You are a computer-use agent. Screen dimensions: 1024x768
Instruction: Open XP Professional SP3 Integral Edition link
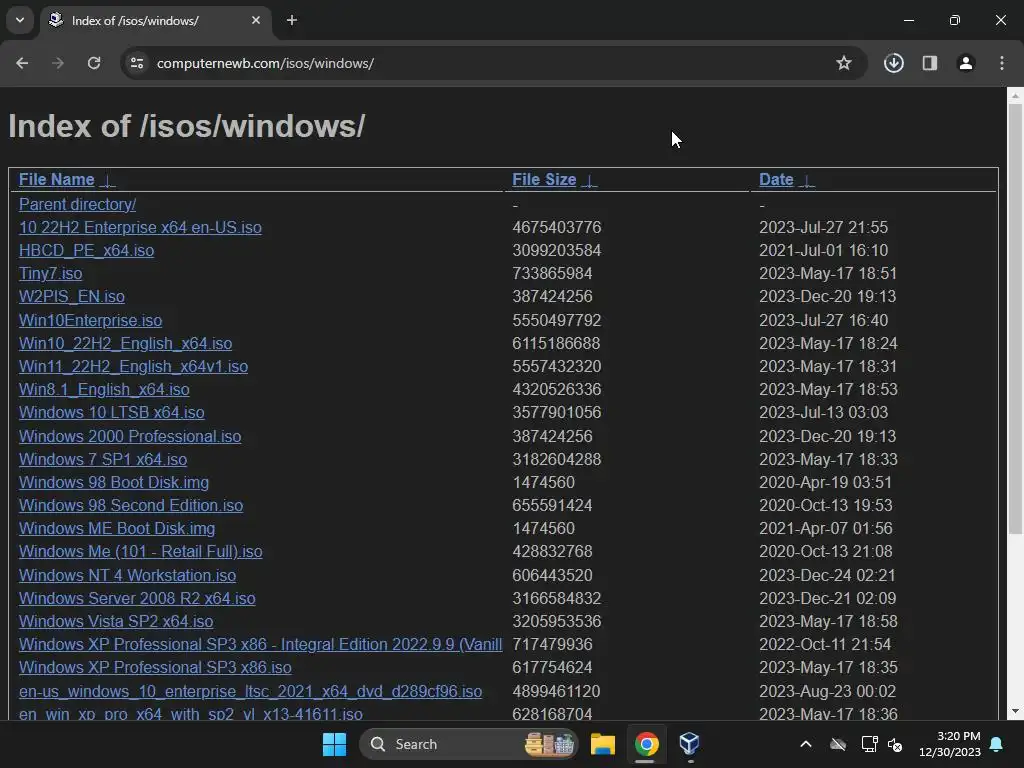click(x=260, y=645)
